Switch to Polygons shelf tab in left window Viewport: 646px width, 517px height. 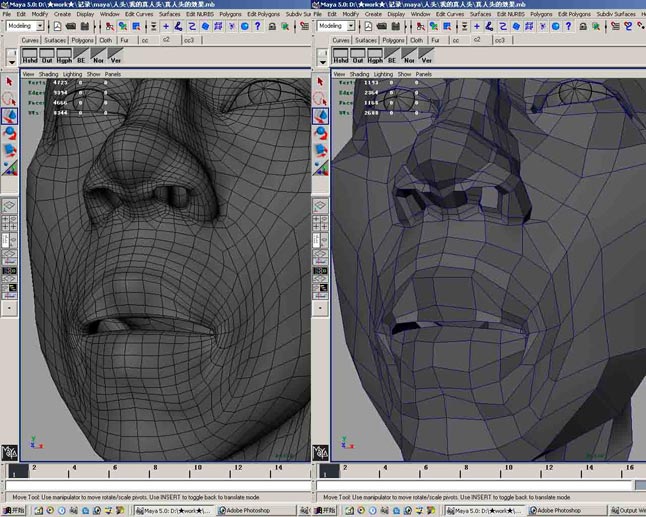[82, 40]
